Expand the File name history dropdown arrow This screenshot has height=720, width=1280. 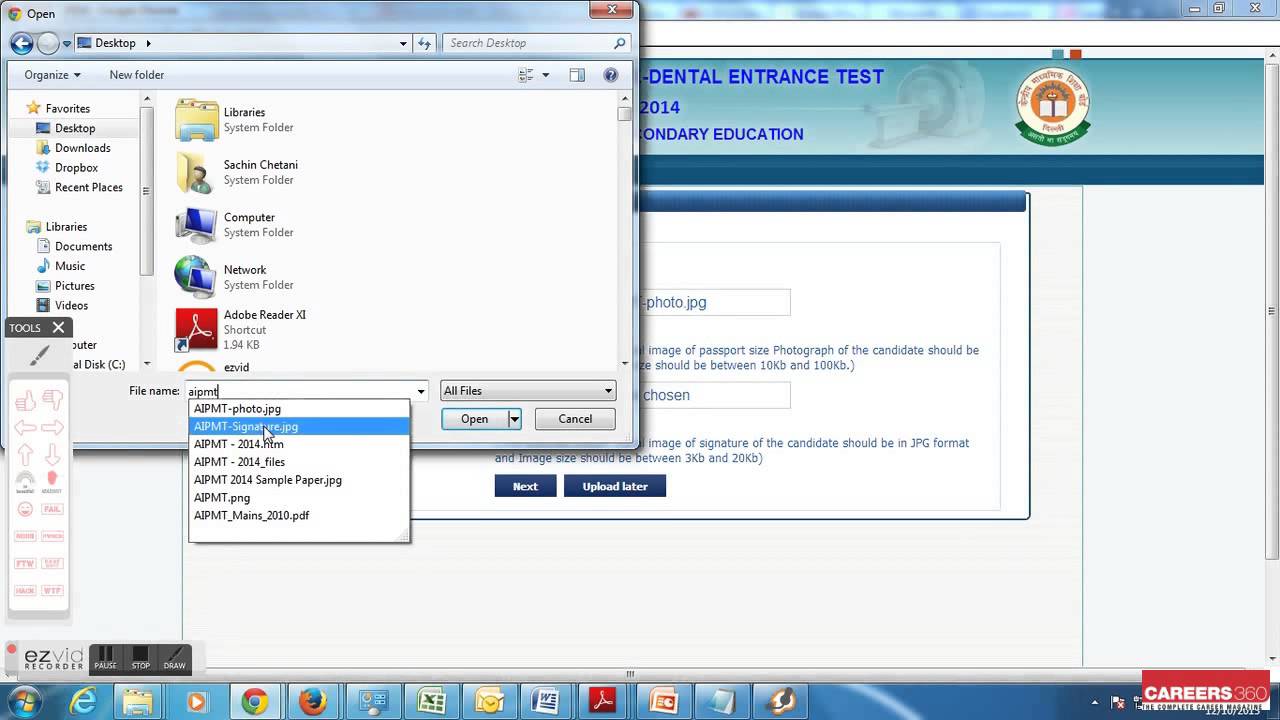[x=421, y=391]
